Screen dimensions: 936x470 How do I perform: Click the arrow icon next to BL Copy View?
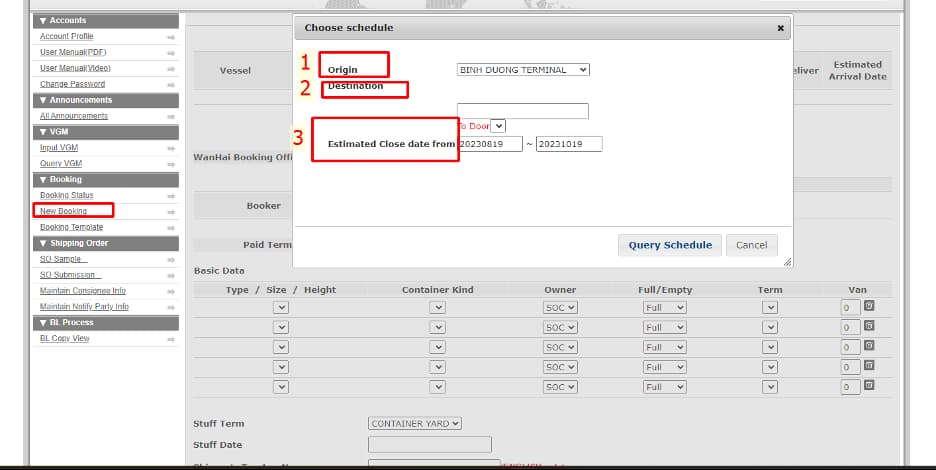coord(171,339)
